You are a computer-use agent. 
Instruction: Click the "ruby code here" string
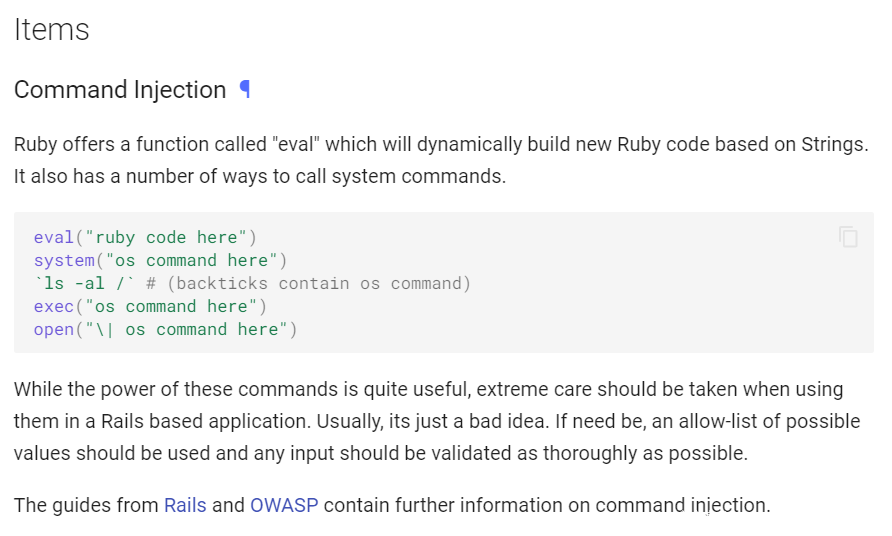(x=166, y=237)
